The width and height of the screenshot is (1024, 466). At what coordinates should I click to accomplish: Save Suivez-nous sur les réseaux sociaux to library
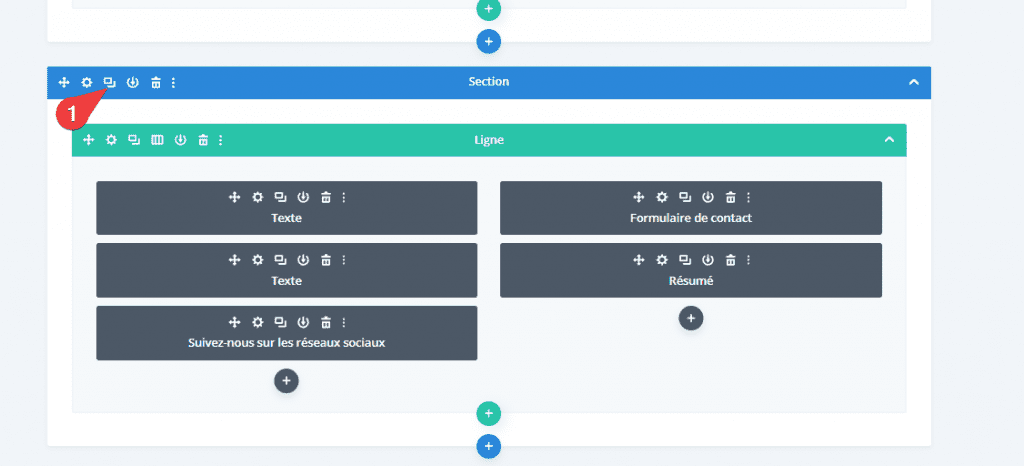(x=303, y=322)
